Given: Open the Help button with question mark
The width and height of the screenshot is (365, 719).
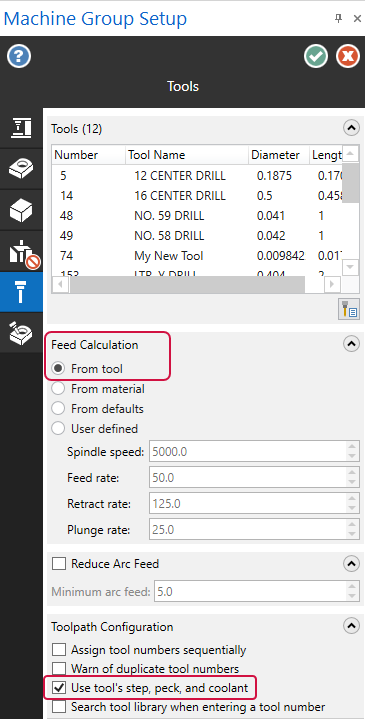Looking at the screenshot, I should tap(19, 57).
